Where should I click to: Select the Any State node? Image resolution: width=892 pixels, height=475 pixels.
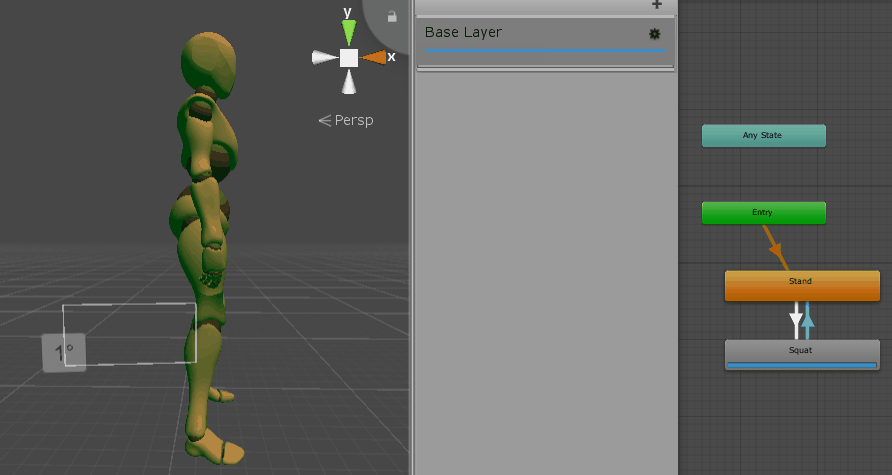pos(763,136)
